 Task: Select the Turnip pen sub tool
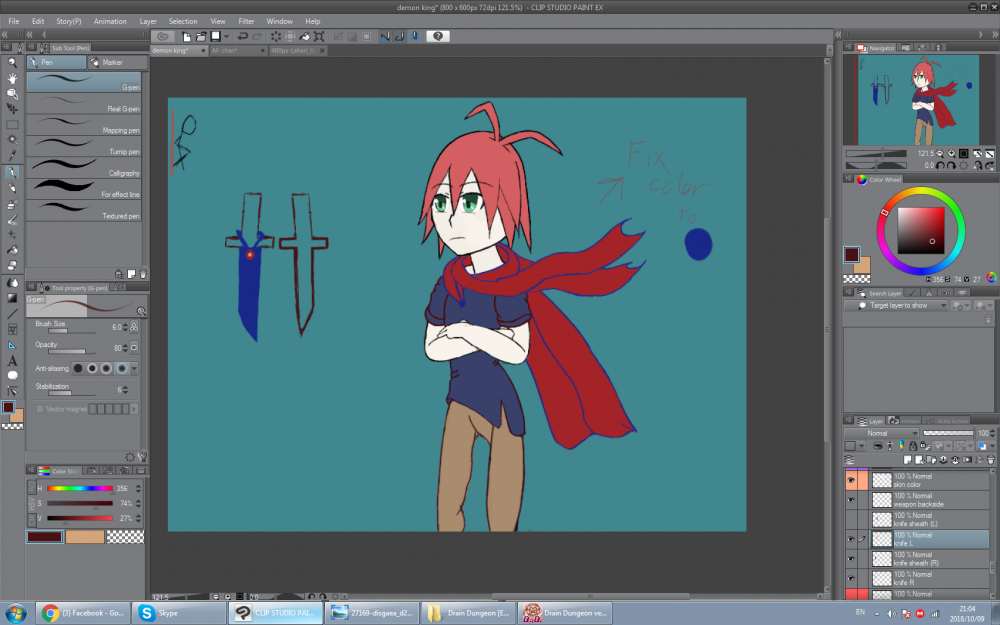[84, 147]
